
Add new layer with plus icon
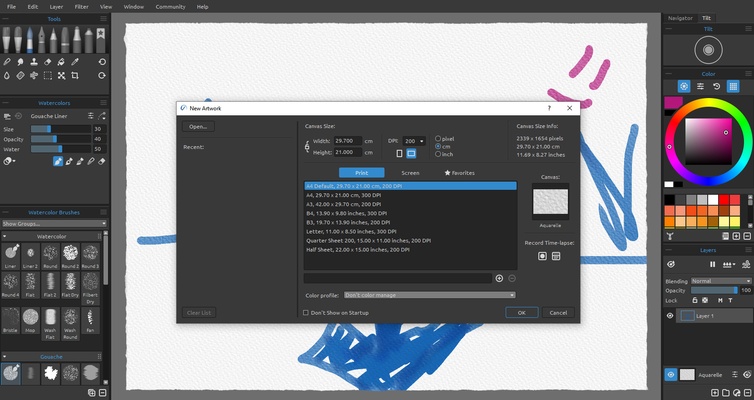(715, 393)
